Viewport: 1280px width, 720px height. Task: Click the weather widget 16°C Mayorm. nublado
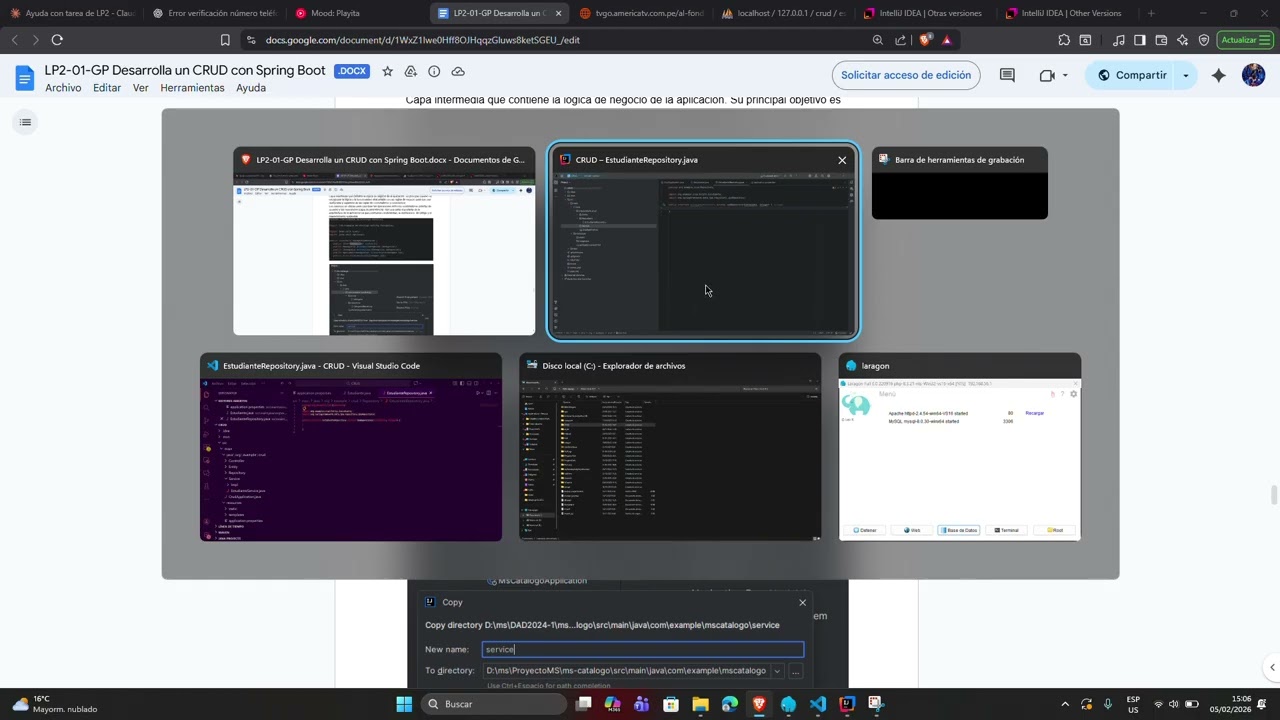55,704
